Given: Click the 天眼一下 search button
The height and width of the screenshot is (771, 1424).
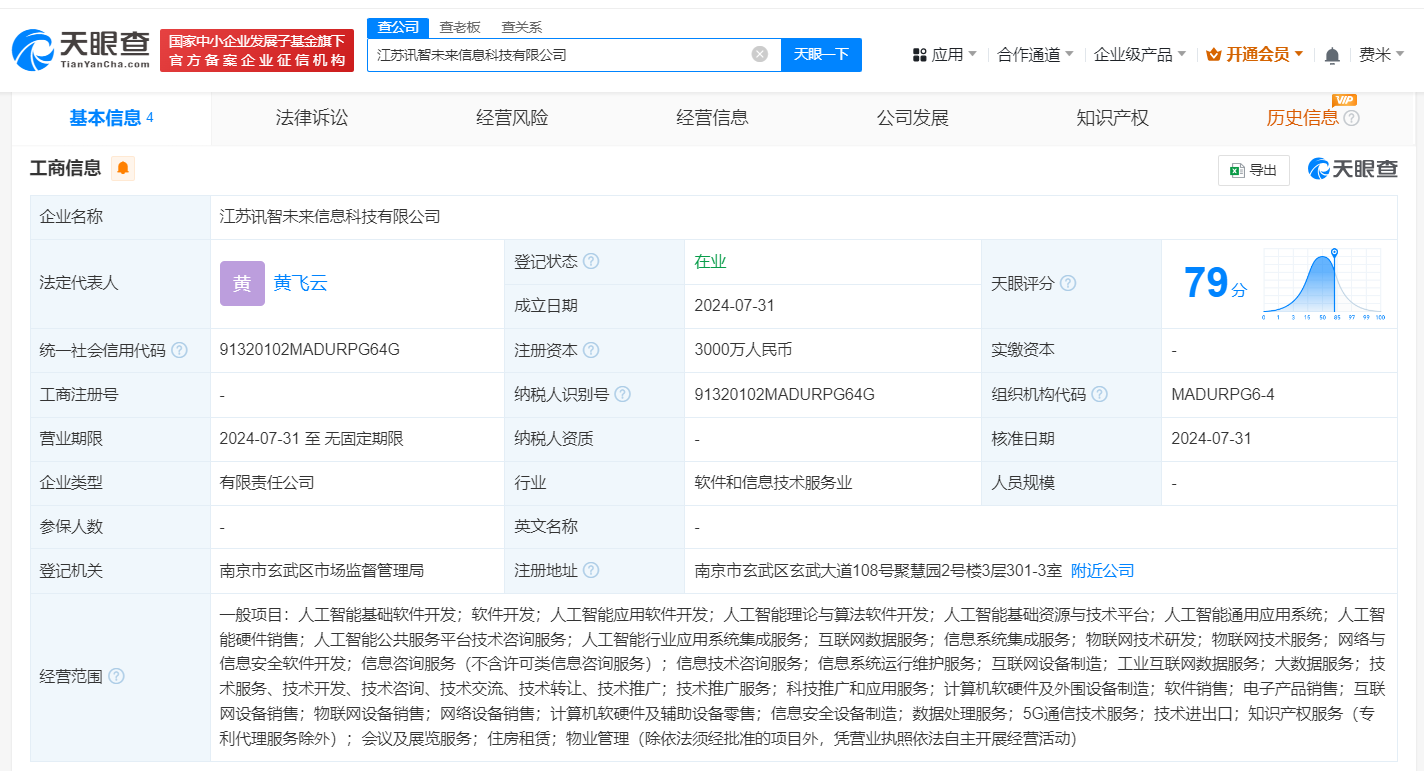Looking at the screenshot, I should (822, 55).
